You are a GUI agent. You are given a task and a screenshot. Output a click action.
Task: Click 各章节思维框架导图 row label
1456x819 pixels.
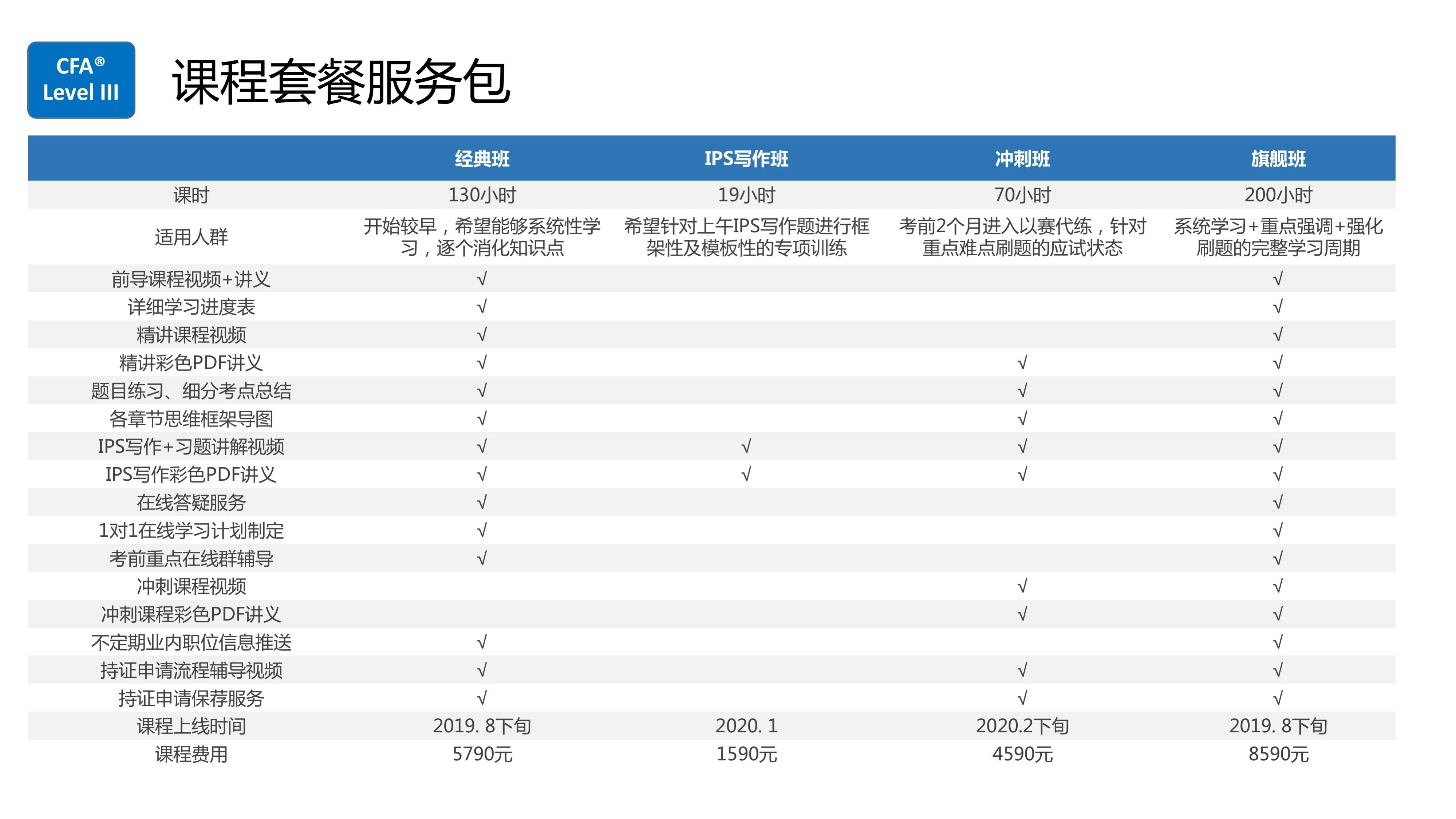[191, 419]
